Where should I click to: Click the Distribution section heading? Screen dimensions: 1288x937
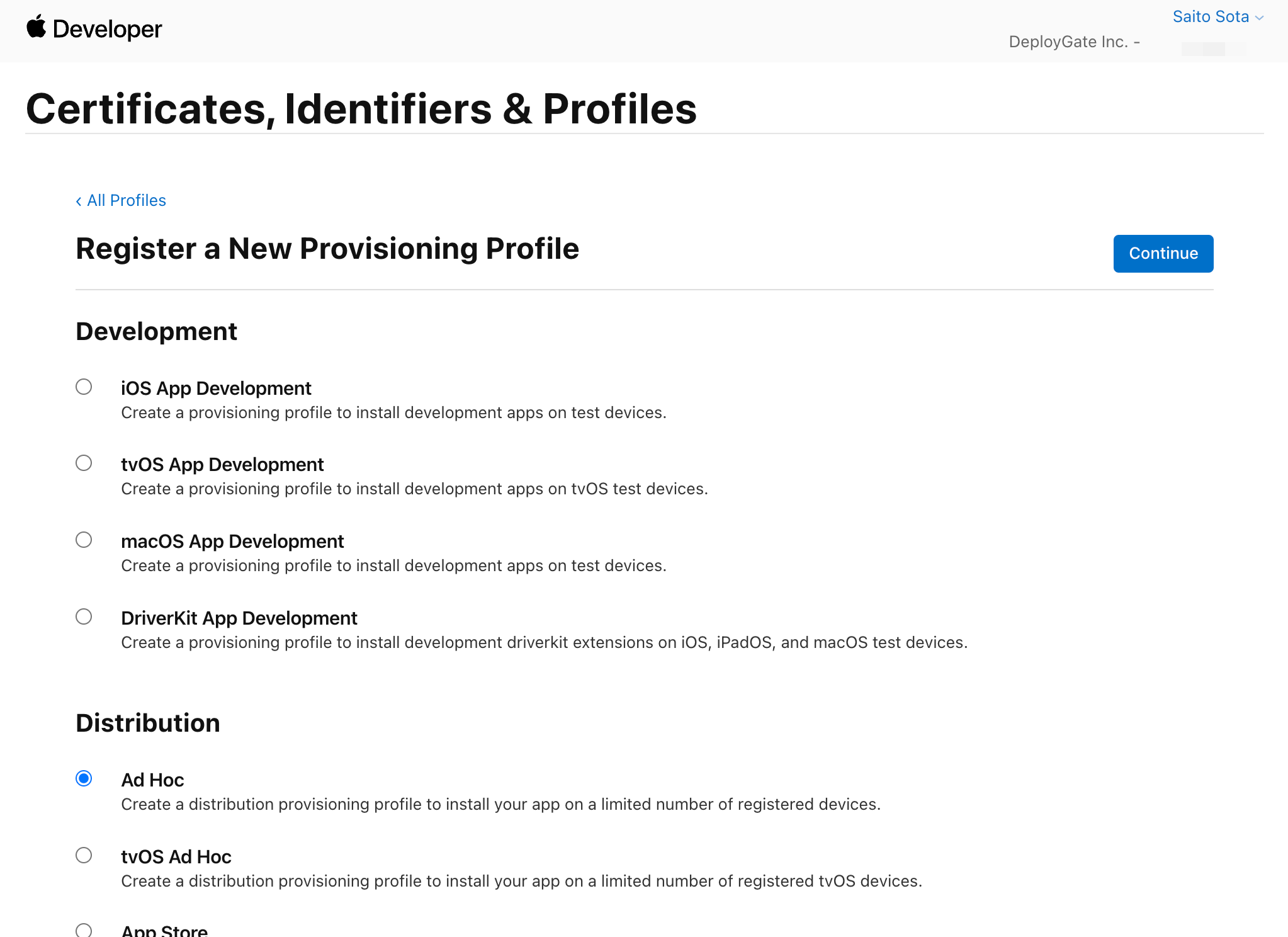pos(147,723)
